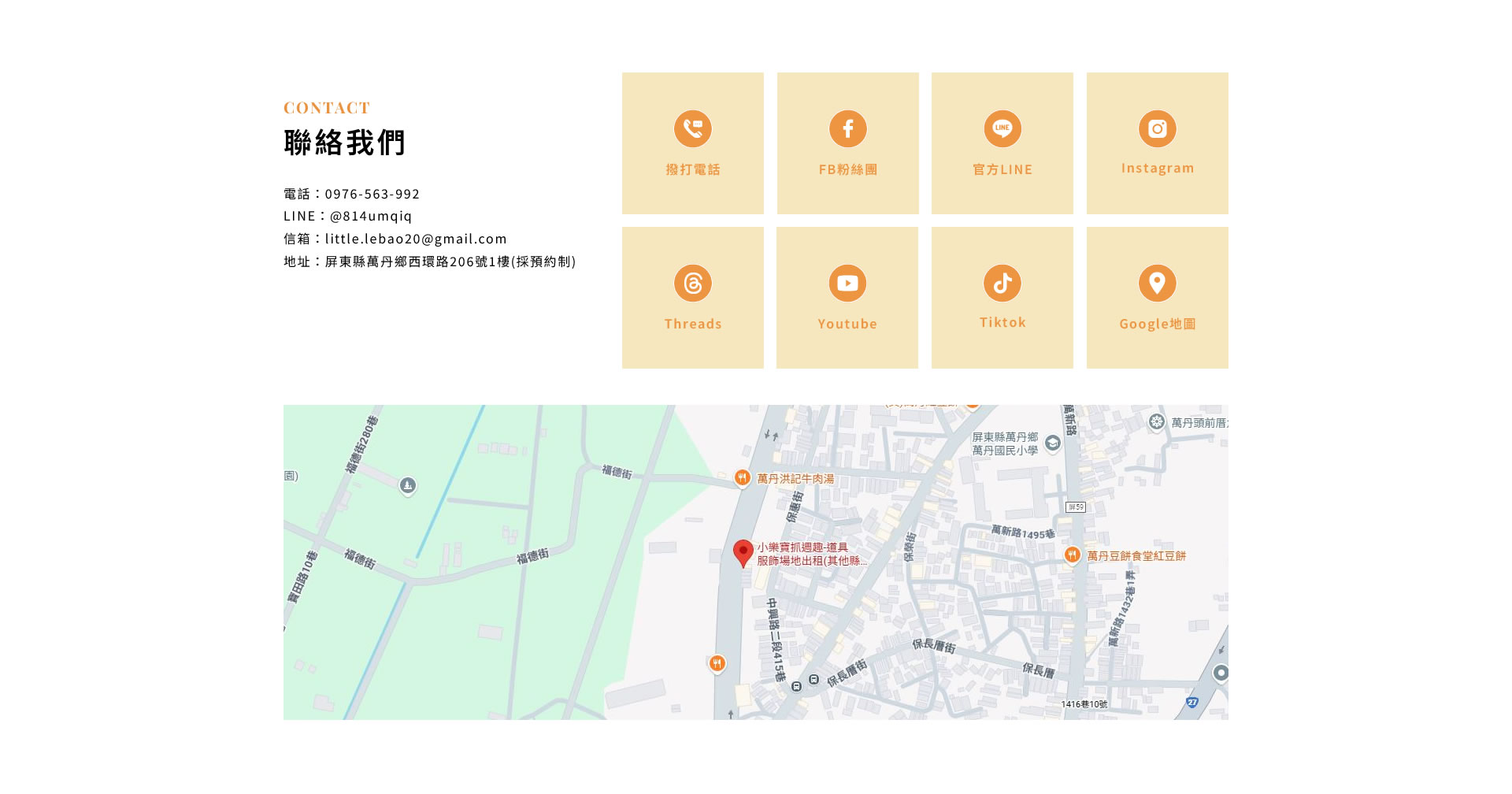This screenshot has width=1512, height=794.
Task: Click the 官方LINE text label
Action: 1002,169
